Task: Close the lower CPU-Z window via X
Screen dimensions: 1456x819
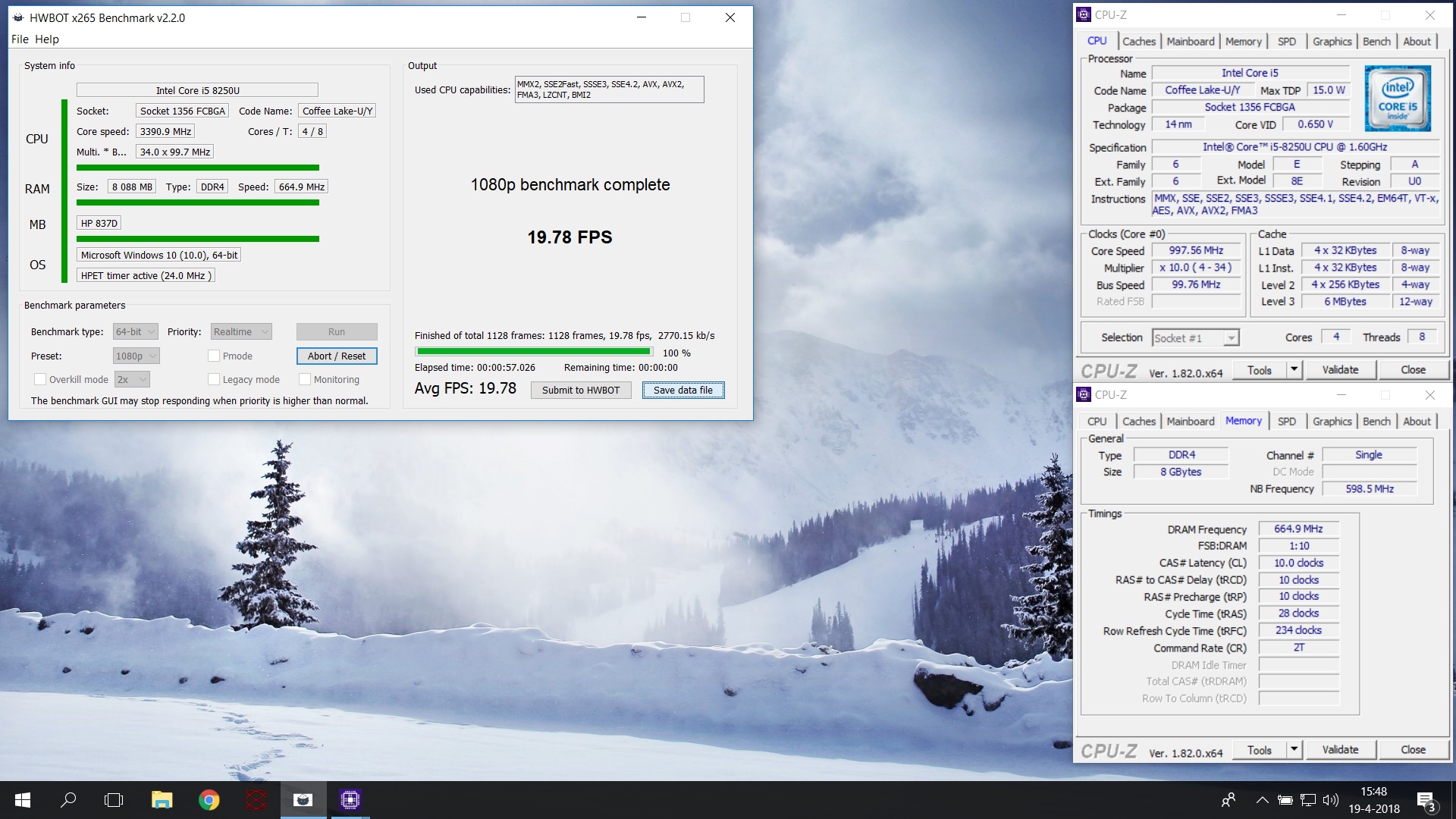Action: click(1430, 394)
